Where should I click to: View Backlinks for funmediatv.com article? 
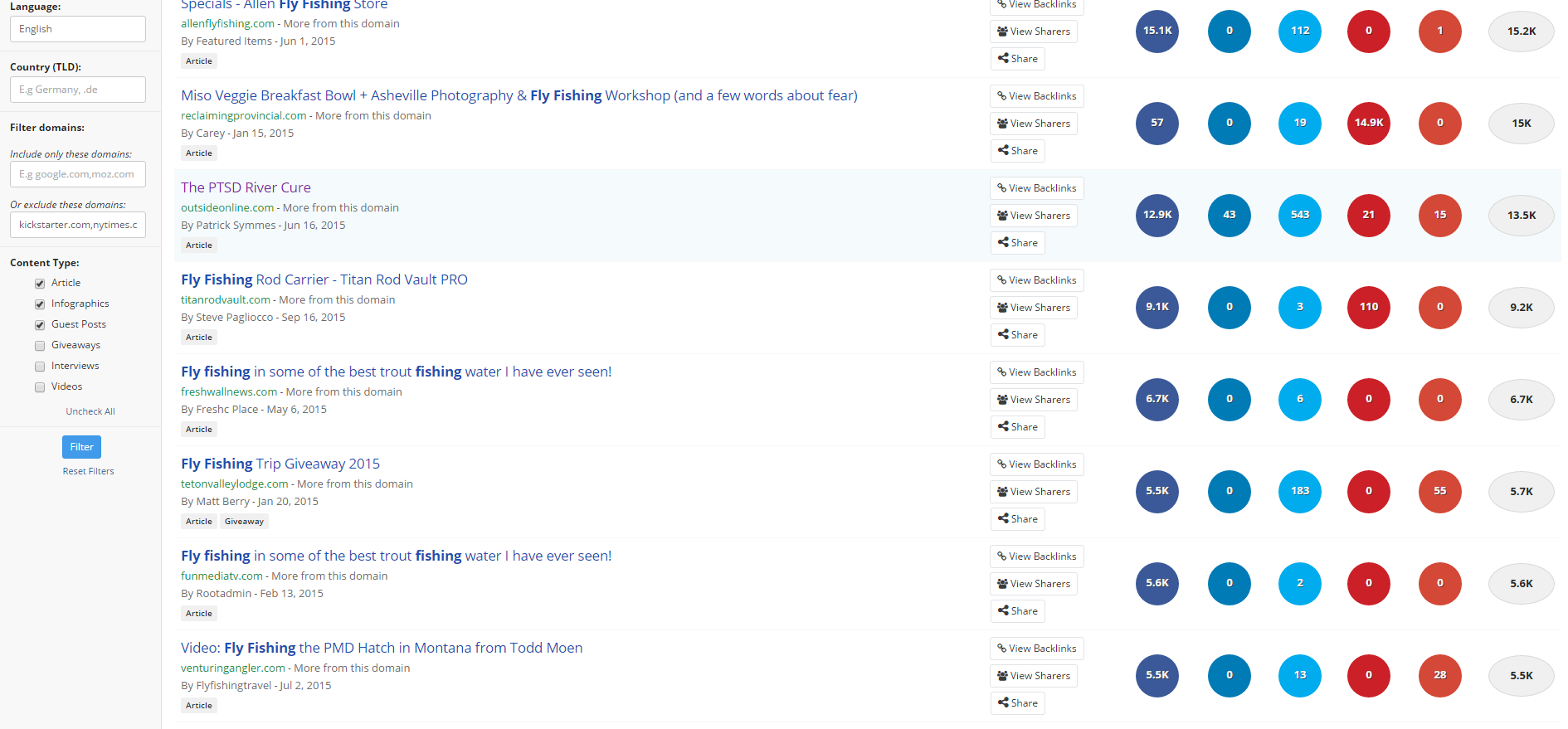coord(1037,556)
